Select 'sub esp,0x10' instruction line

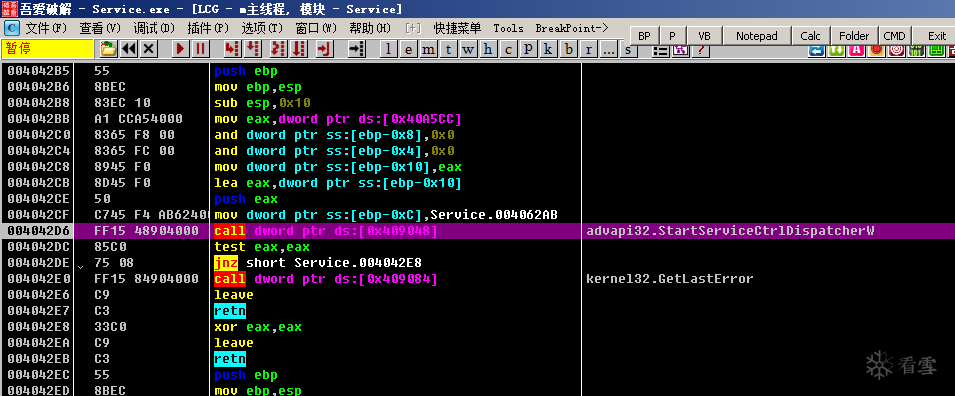(478, 102)
